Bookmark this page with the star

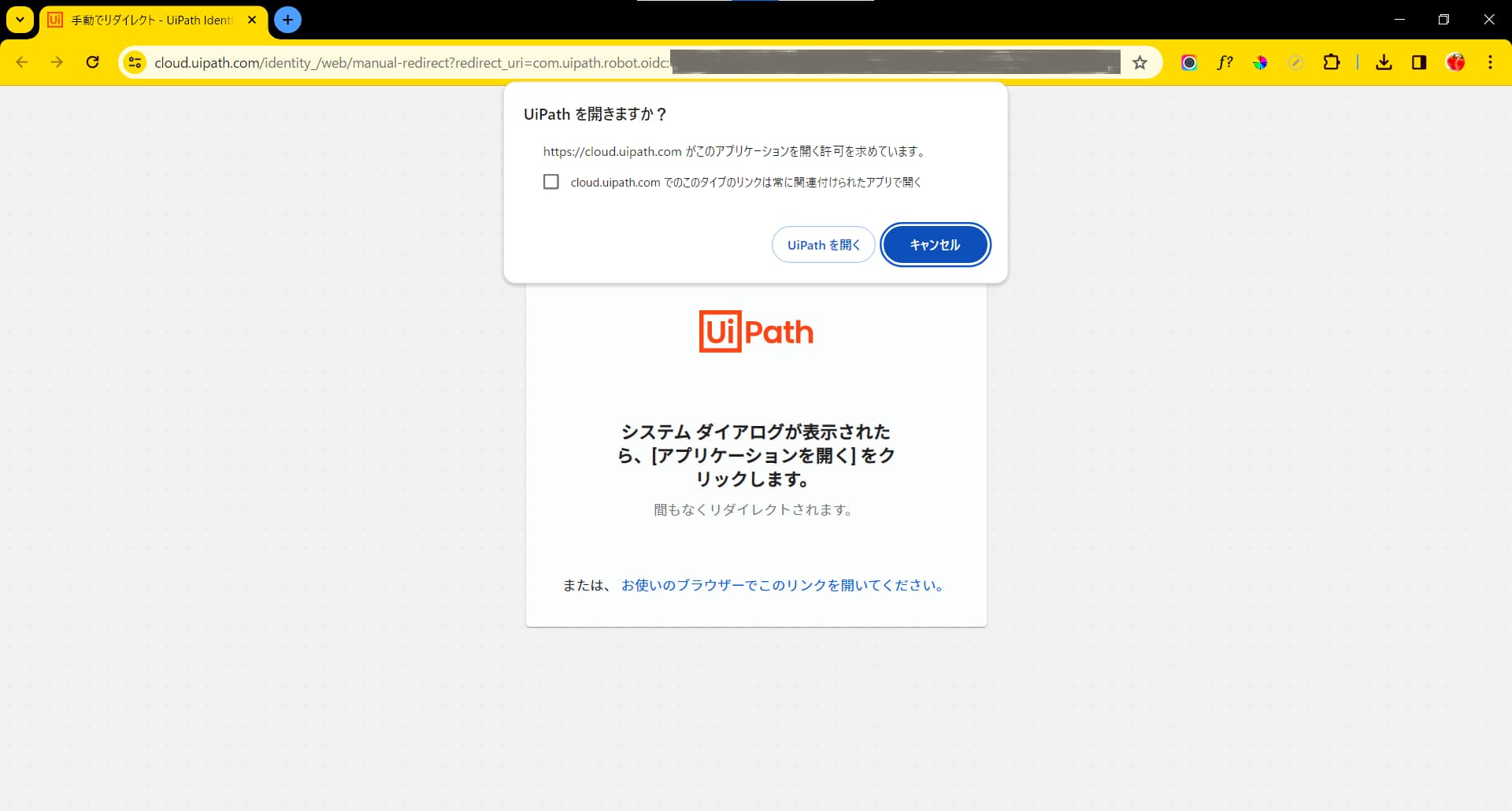point(1140,62)
